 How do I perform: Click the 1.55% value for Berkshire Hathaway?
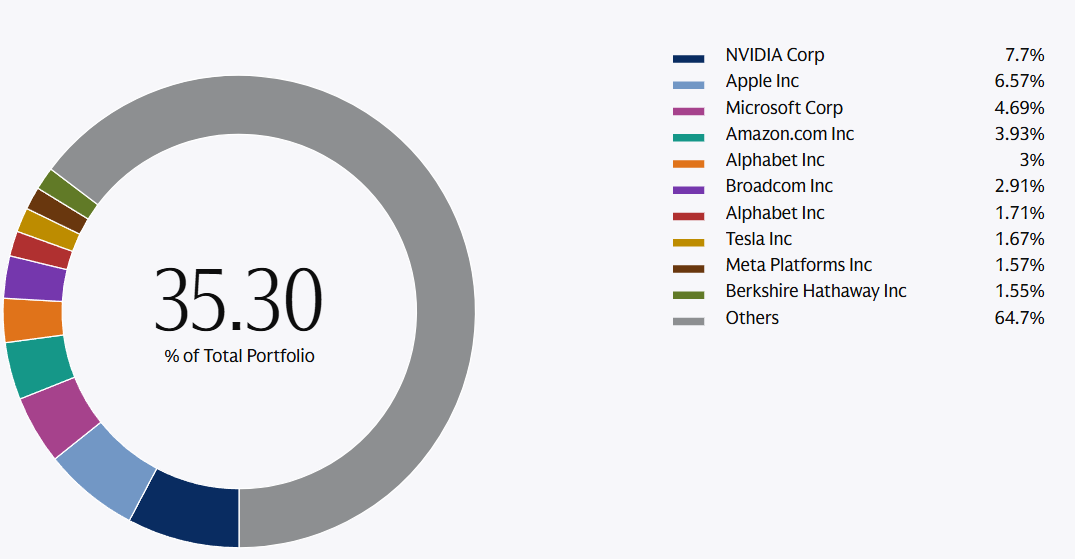(1019, 291)
